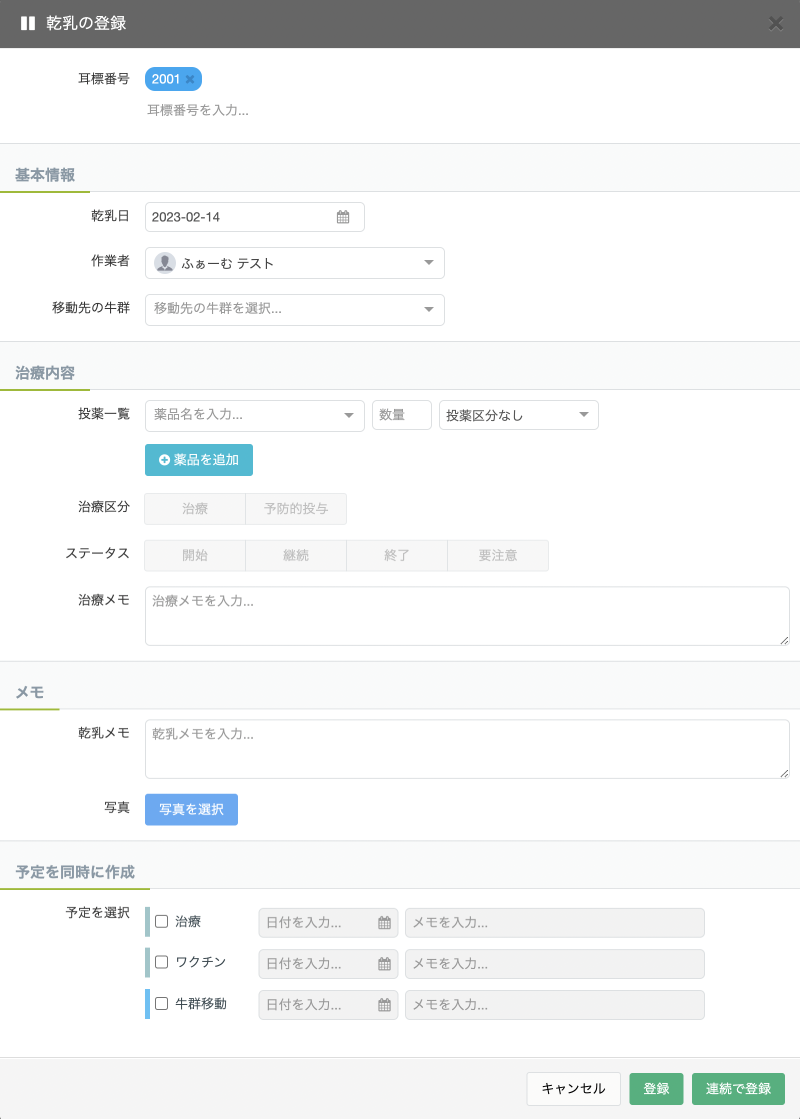Click memo field in ワクチン schedule row
The image size is (800, 1119).
(555, 964)
